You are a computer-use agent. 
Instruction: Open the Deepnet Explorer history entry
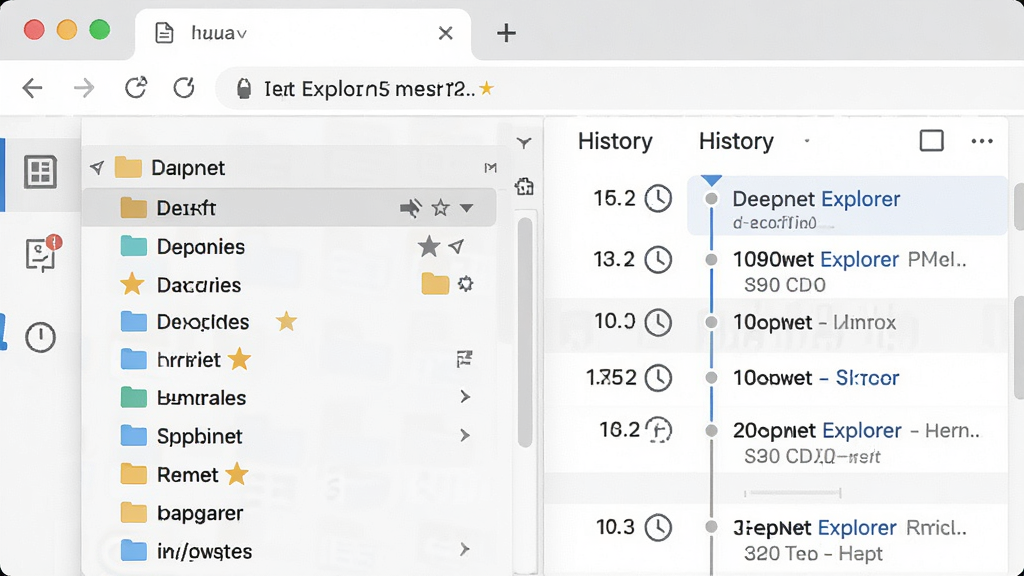[847, 206]
